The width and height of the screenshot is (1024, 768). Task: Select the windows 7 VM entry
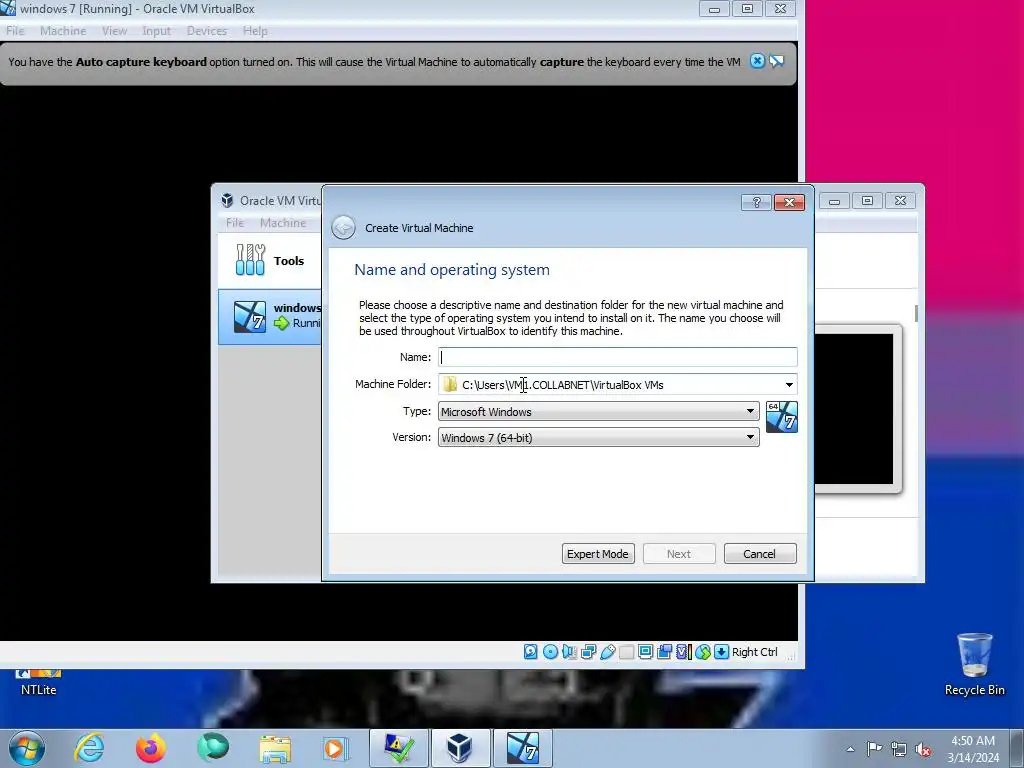tap(270, 316)
